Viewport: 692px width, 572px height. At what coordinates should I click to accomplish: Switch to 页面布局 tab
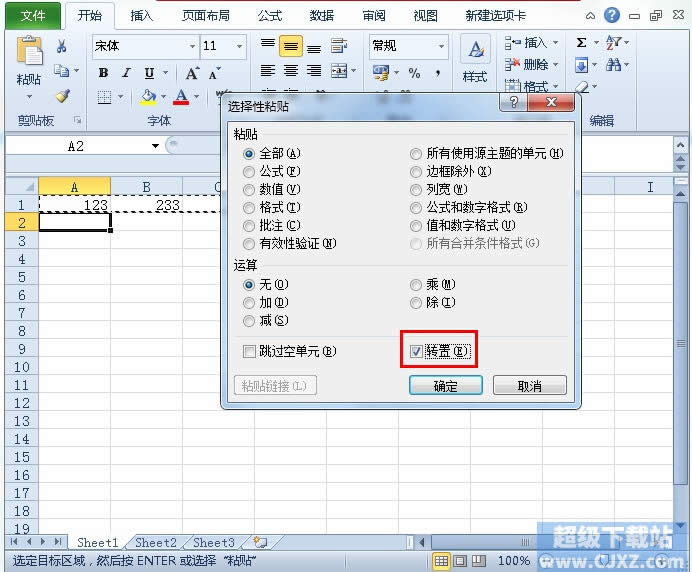[x=206, y=15]
